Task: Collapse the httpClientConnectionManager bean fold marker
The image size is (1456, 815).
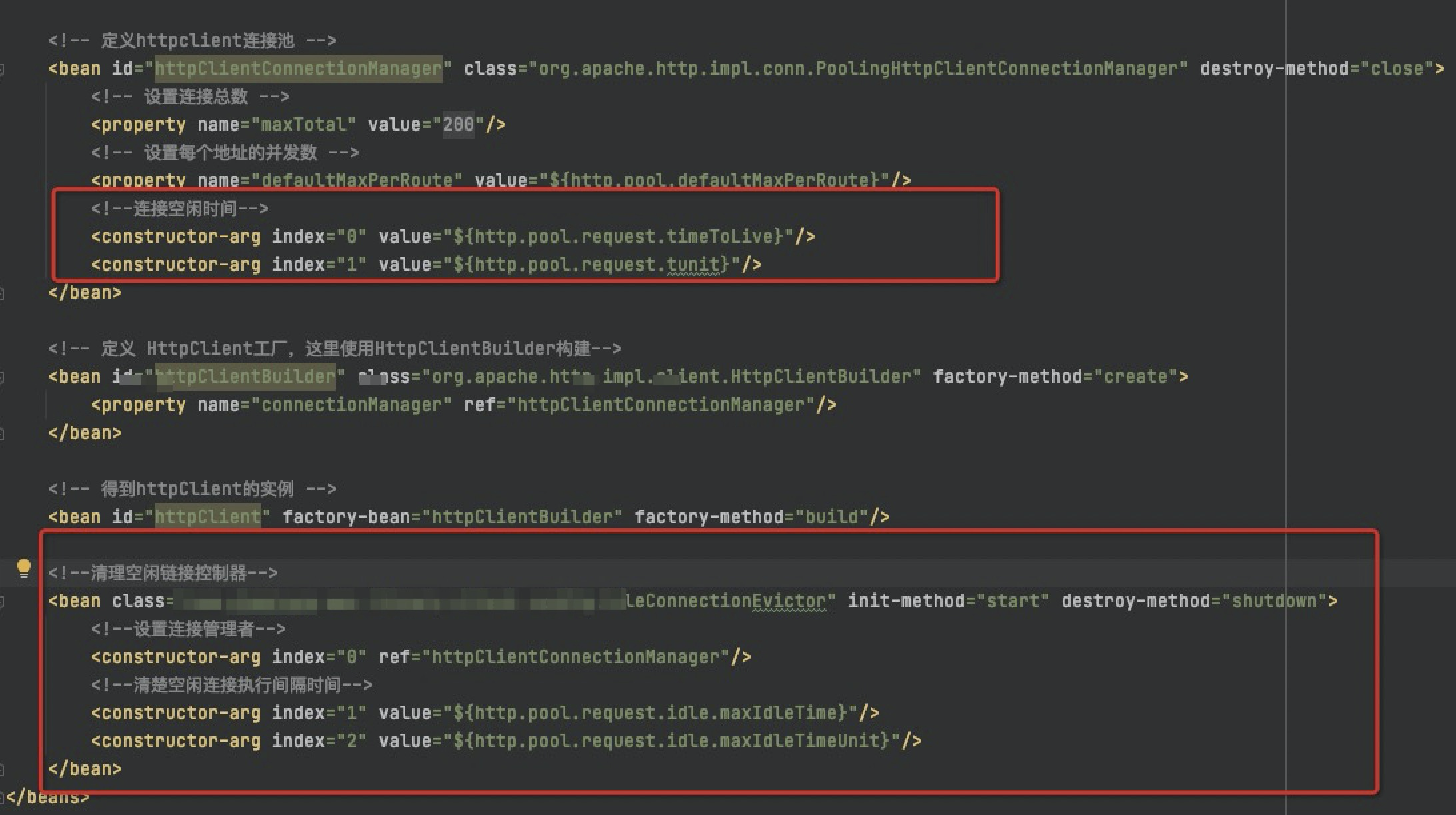Action: [3, 69]
